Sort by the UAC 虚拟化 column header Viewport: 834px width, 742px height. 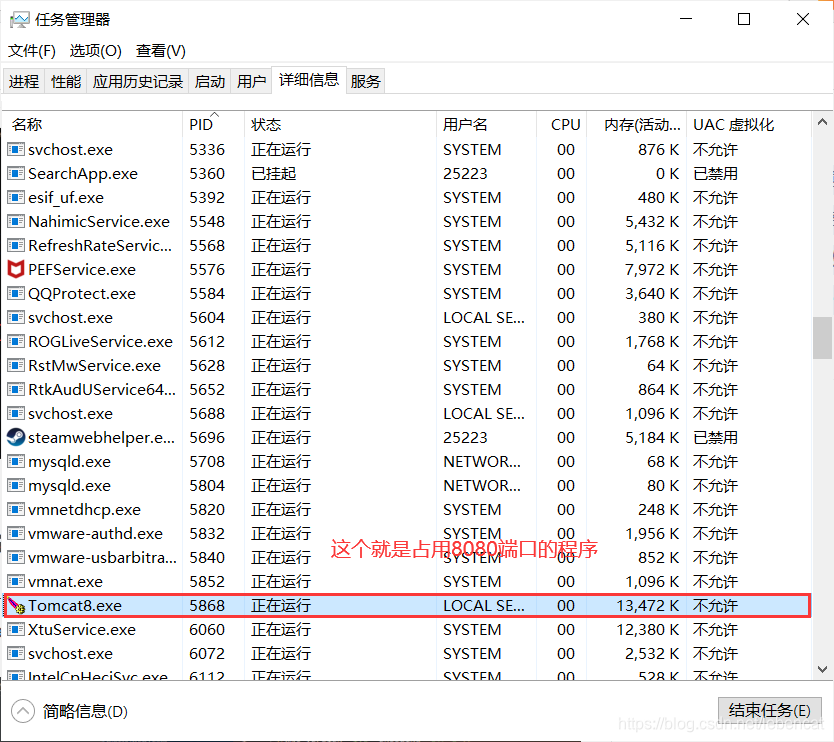pos(749,124)
